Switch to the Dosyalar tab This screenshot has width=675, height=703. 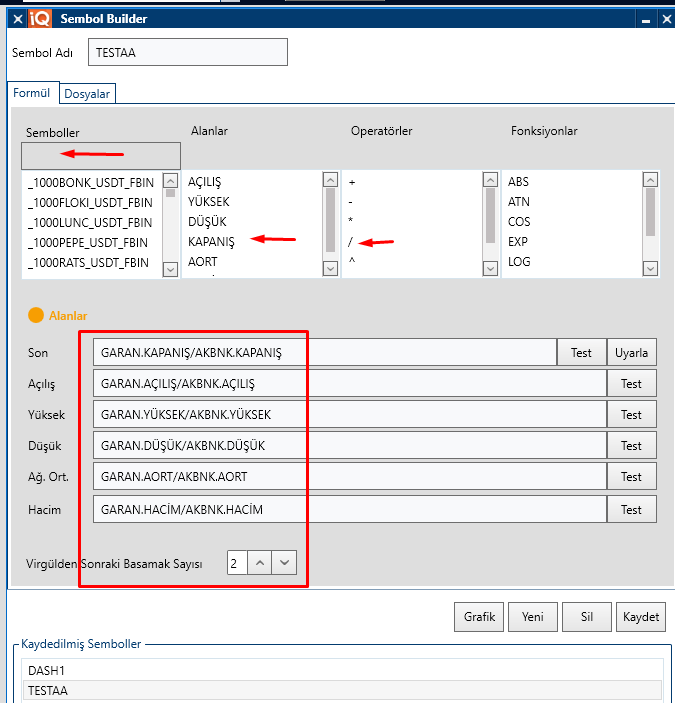[87, 94]
